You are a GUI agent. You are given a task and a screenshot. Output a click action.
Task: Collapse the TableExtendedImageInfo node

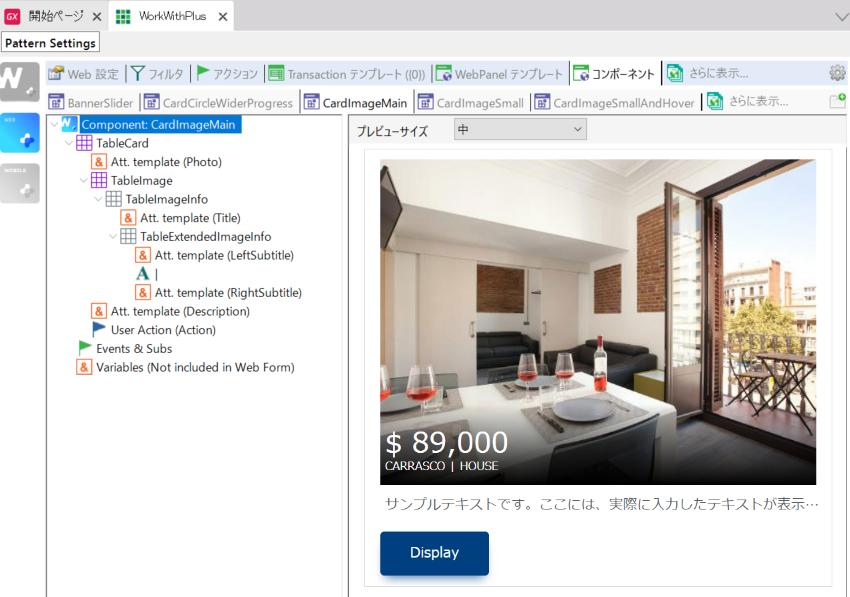(113, 236)
